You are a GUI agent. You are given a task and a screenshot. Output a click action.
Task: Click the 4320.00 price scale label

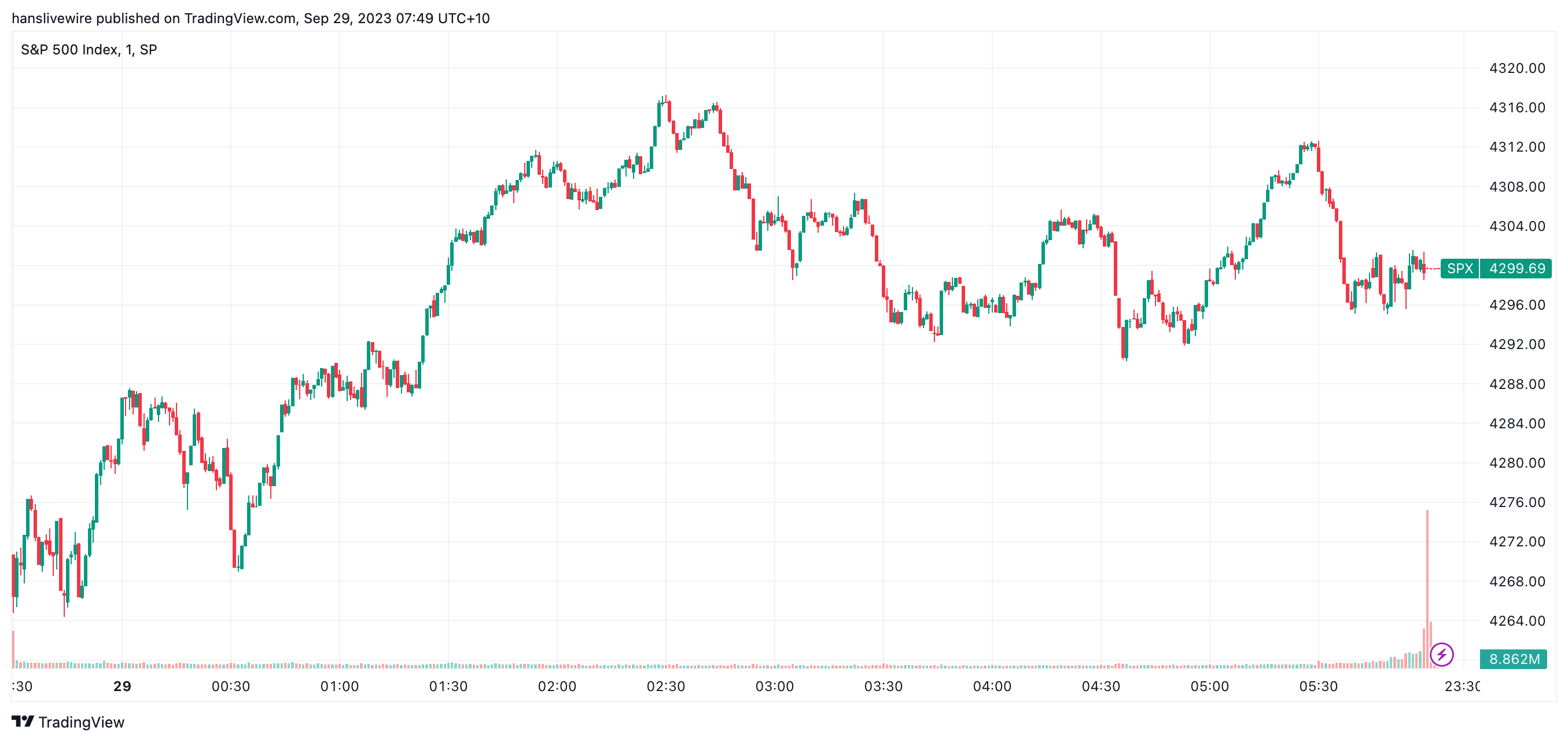1517,68
